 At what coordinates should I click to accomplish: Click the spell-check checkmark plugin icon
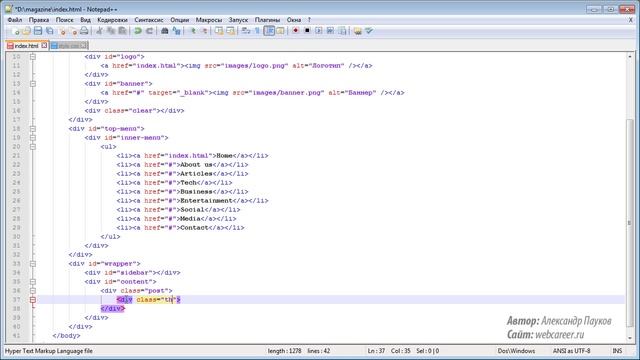tap(369, 31)
